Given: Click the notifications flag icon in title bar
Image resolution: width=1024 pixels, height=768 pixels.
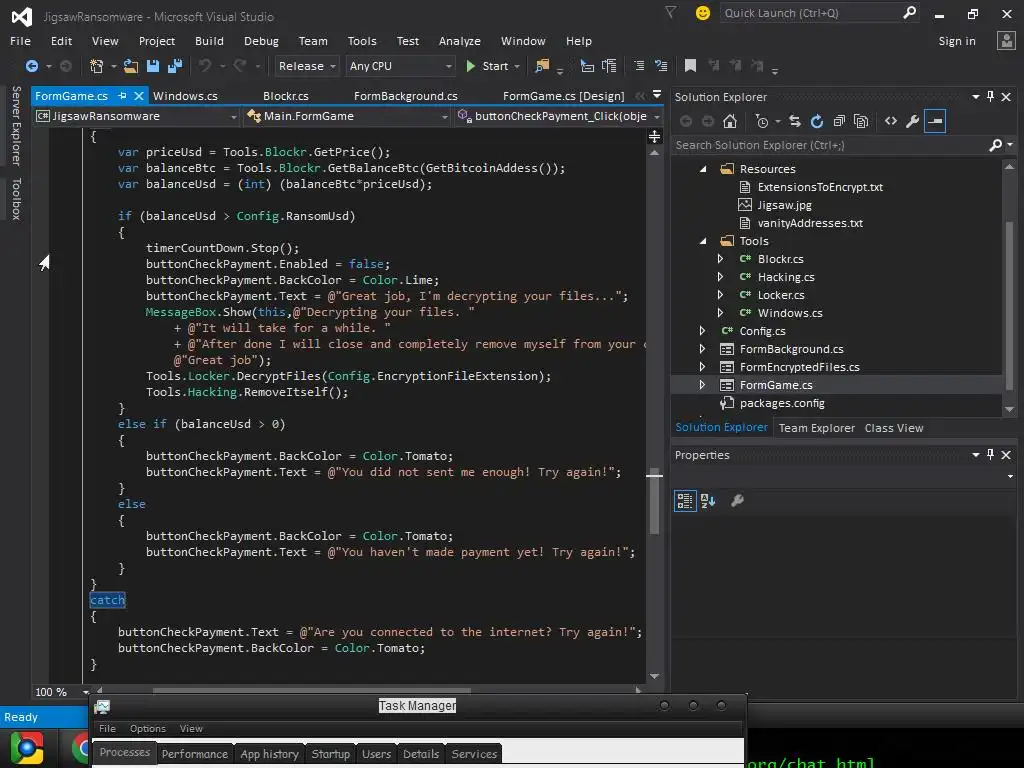Looking at the screenshot, I should tap(671, 12).
